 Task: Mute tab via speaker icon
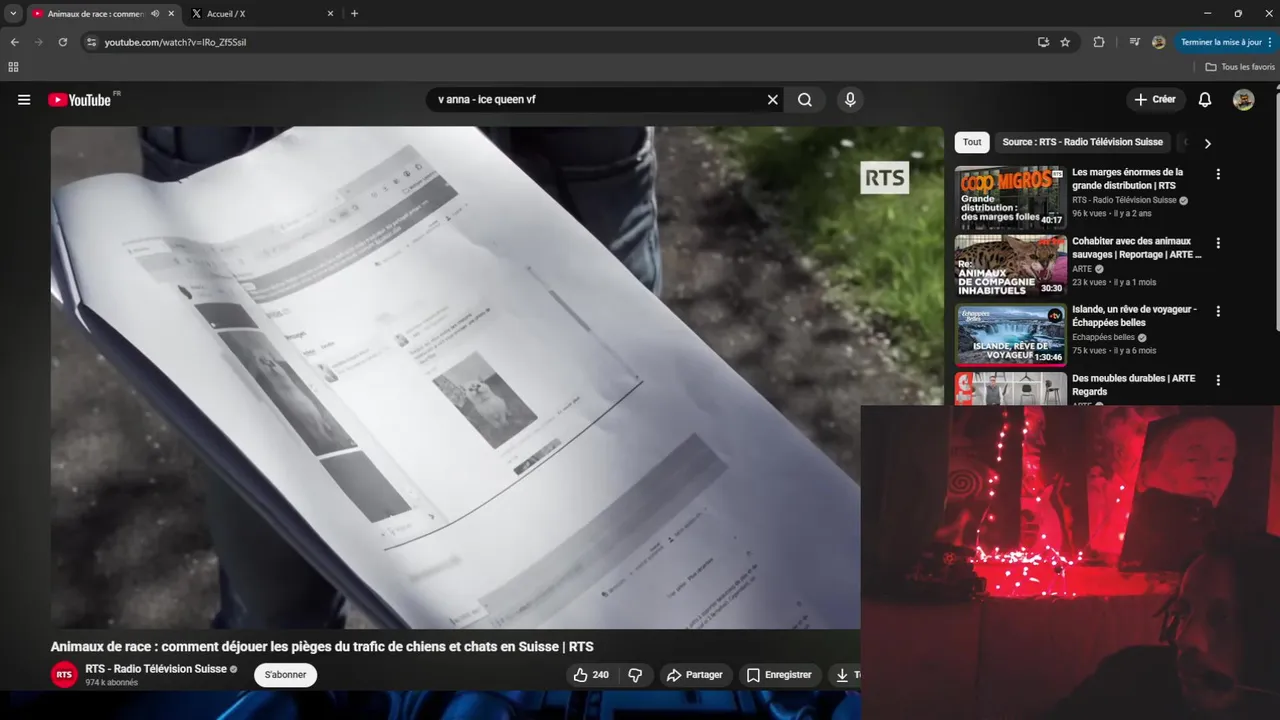click(x=155, y=14)
